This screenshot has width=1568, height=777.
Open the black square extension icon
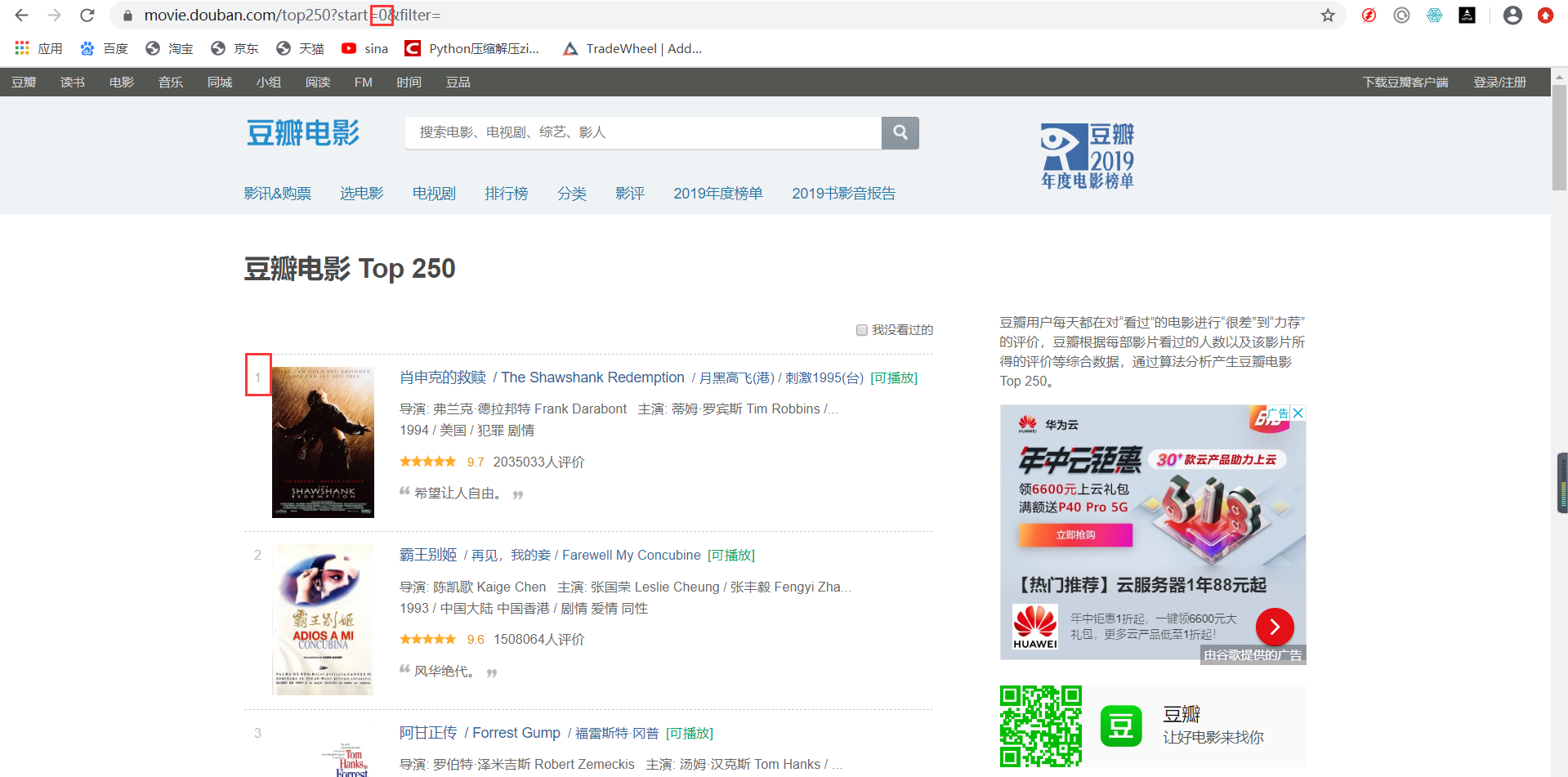[x=1467, y=16]
